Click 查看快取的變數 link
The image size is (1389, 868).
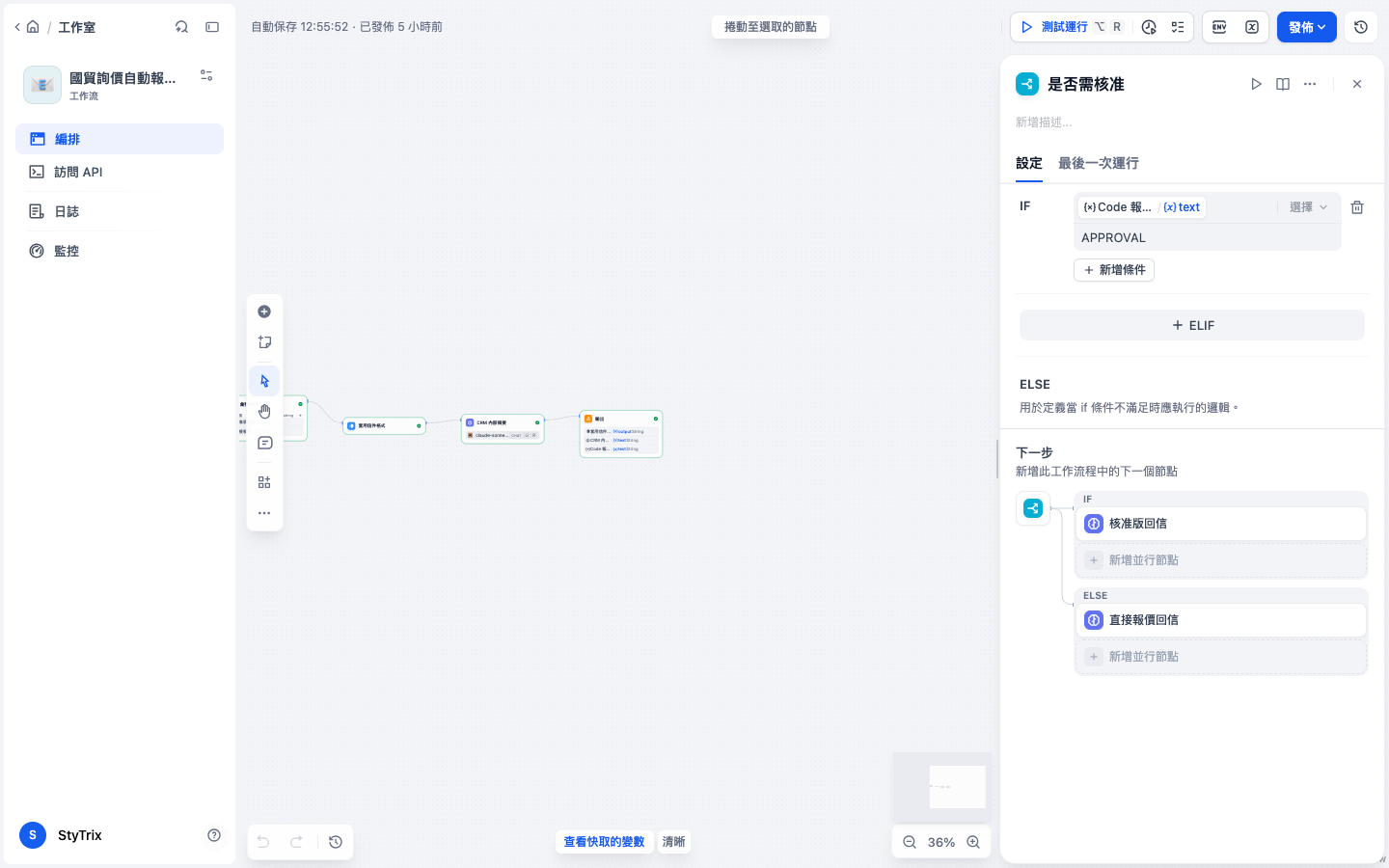coord(604,842)
